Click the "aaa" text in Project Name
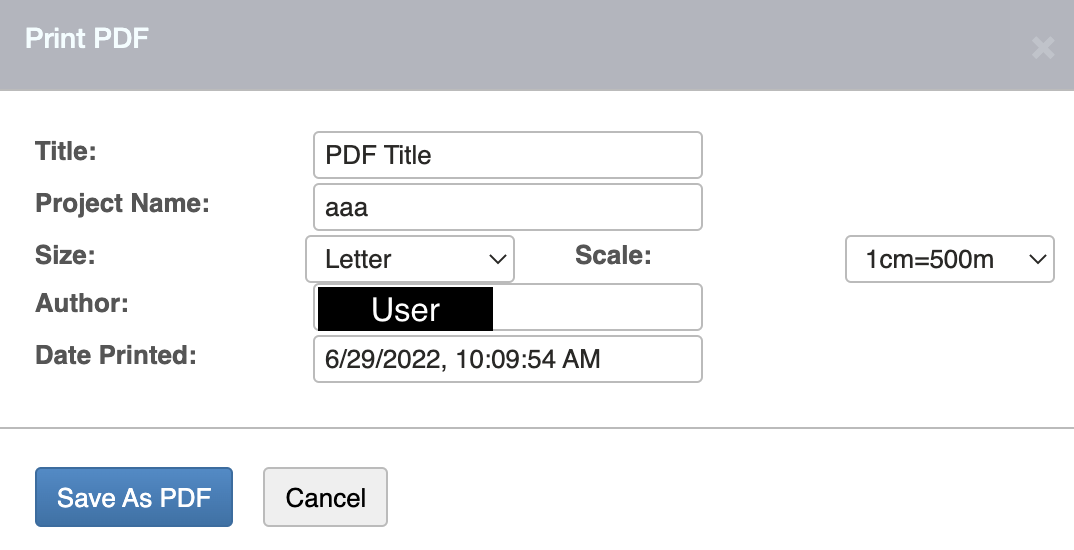Image resolution: width=1074 pixels, height=550 pixels. tap(347, 208)
